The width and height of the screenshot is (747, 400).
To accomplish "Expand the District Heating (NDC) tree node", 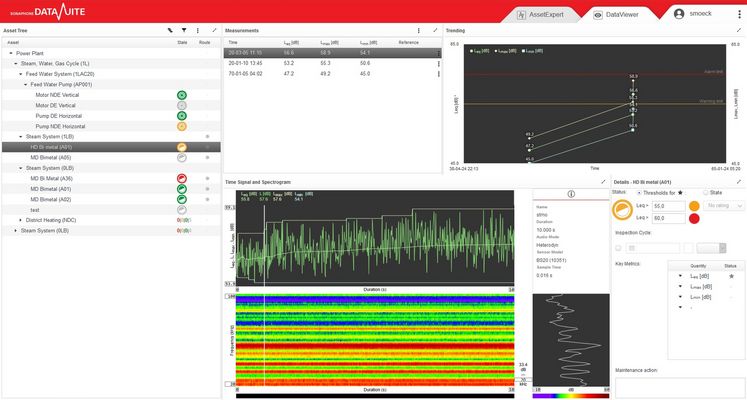I will click(16, 220).
